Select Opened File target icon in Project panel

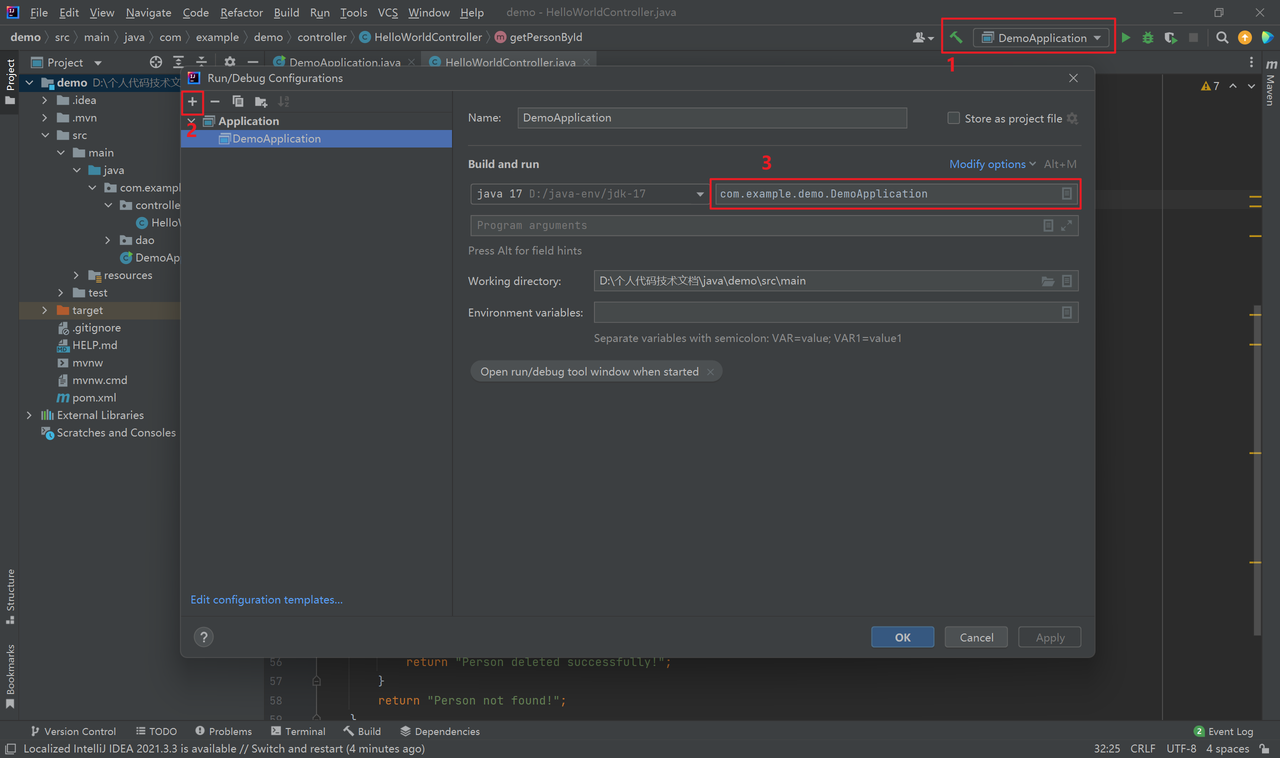pos(156,62)
